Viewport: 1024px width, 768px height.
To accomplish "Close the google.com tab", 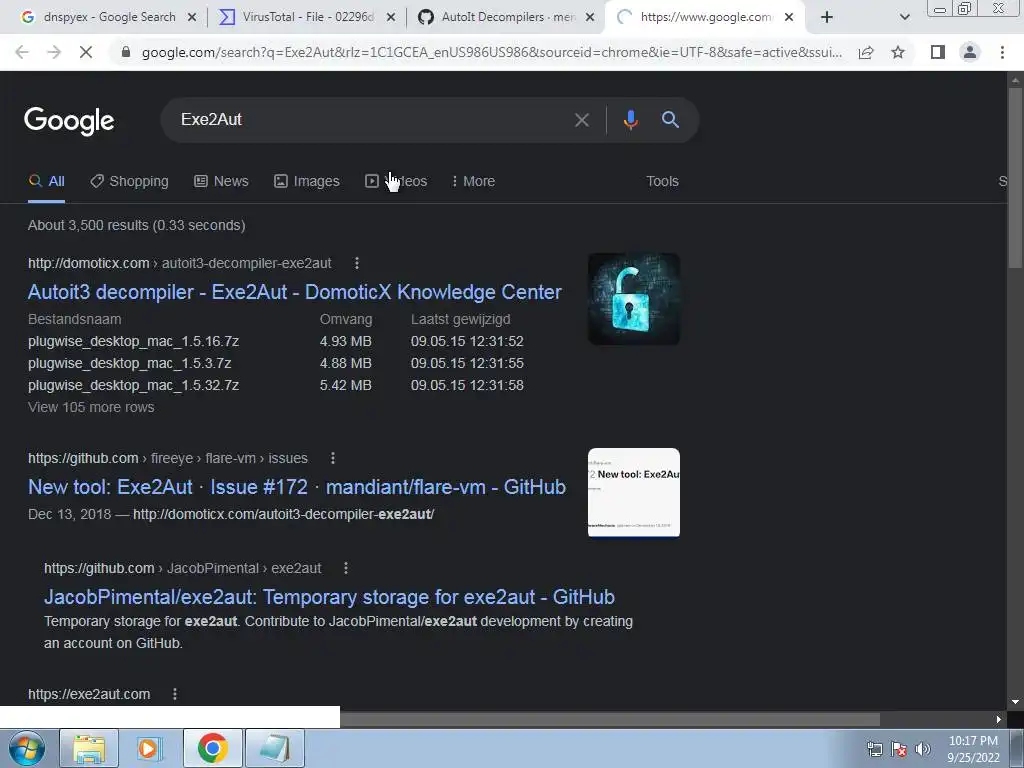I will (789, 18).
